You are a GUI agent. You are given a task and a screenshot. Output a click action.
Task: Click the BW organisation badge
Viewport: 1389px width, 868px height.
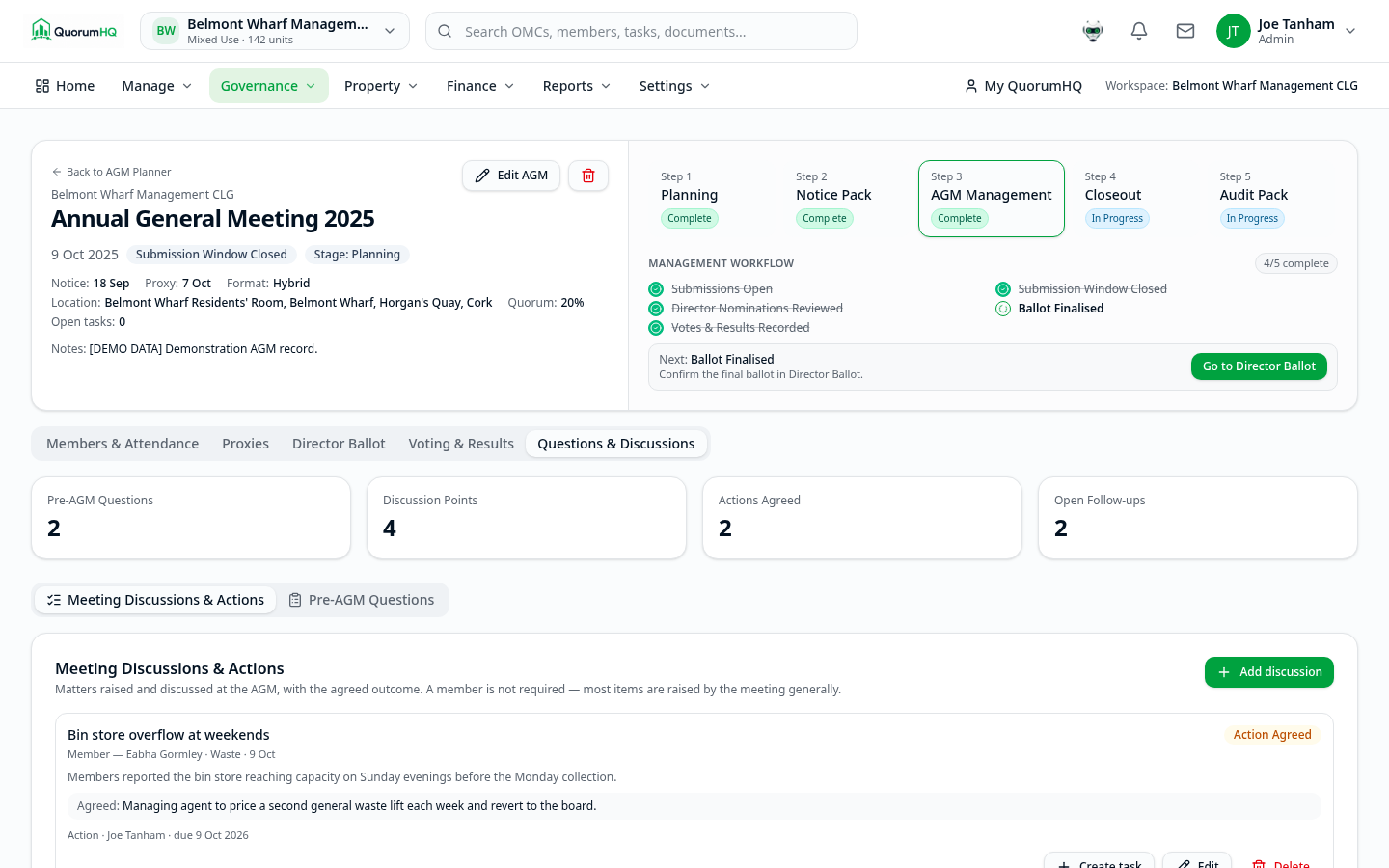pos(166,31)
